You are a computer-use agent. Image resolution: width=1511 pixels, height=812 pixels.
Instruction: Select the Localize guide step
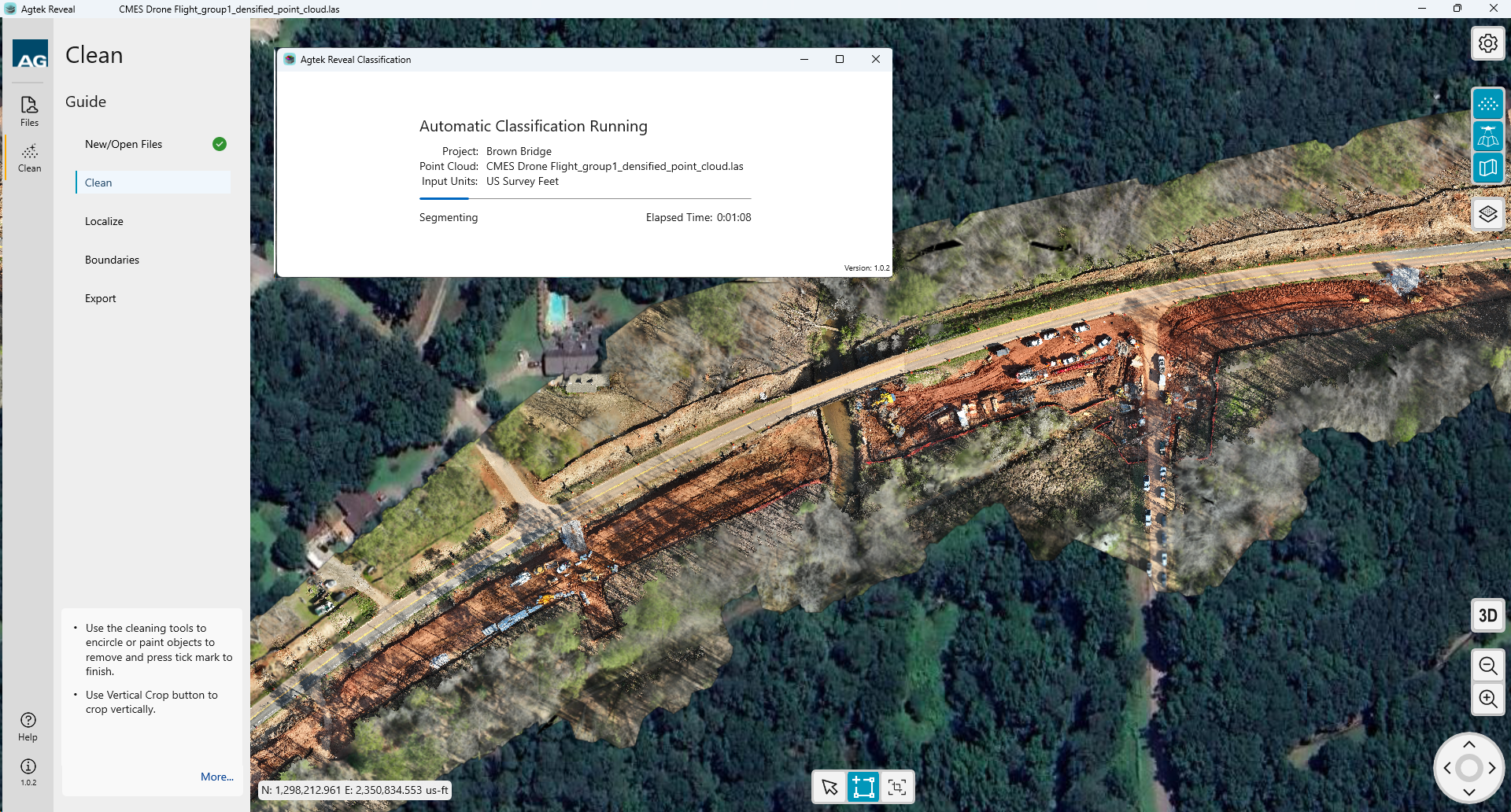click(x=104, y=221)
